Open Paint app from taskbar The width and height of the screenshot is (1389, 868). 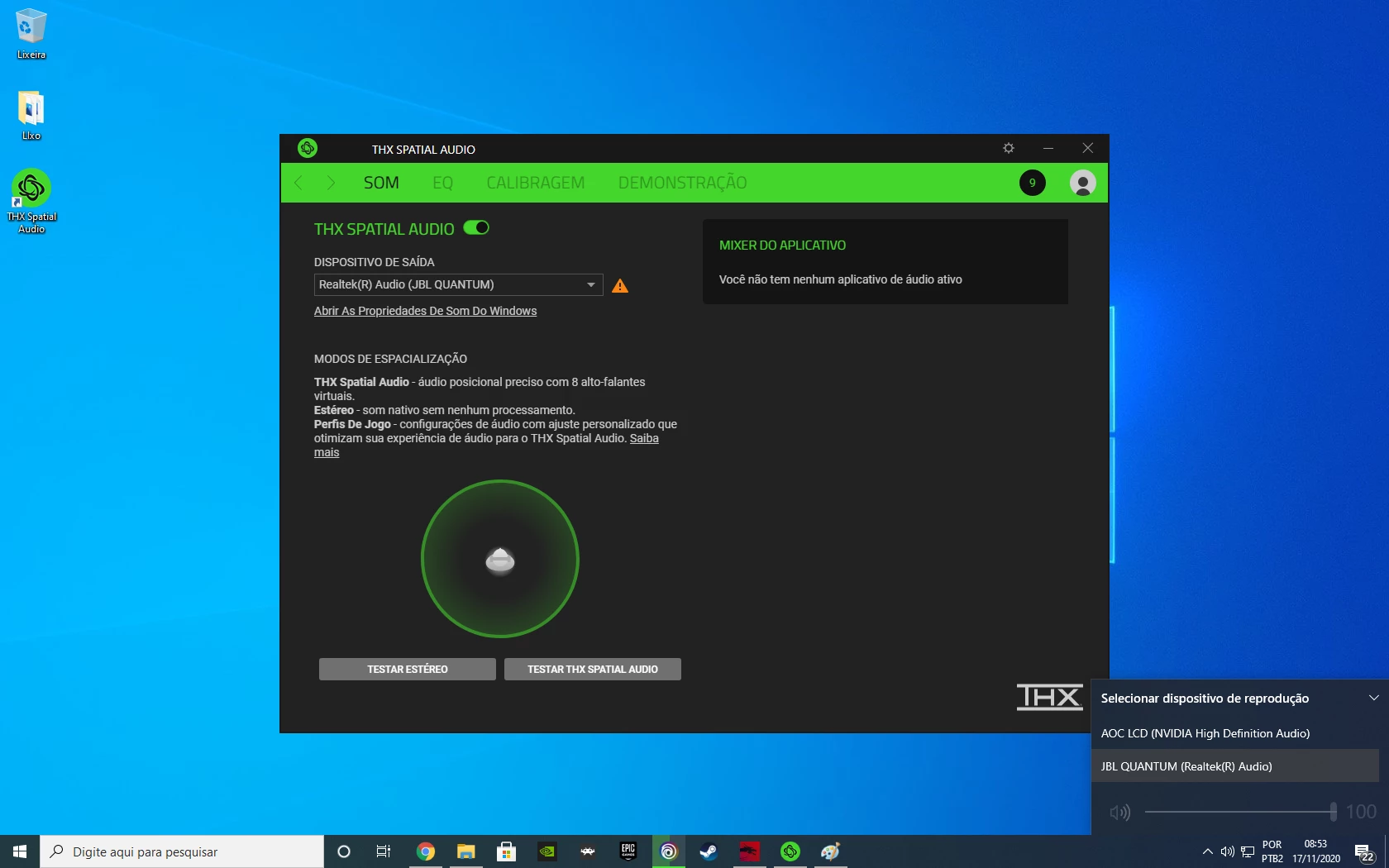click(x=831, y=851)
